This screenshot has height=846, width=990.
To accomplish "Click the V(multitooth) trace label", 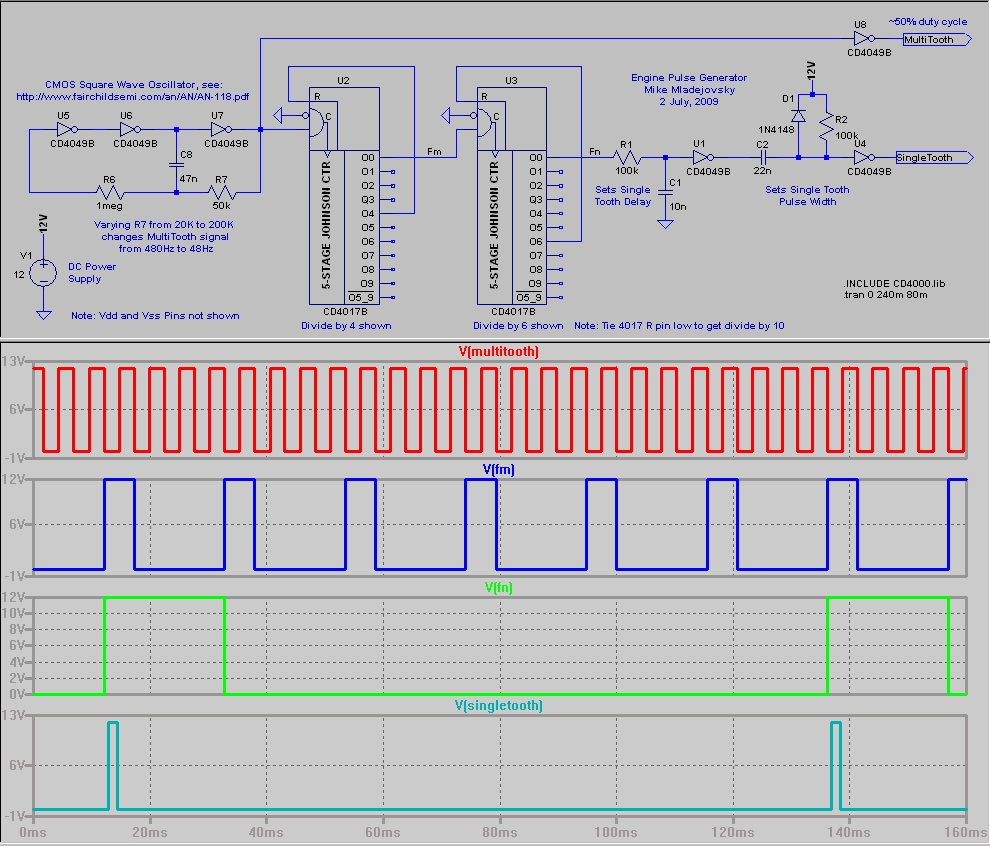I will click(499, 351).
